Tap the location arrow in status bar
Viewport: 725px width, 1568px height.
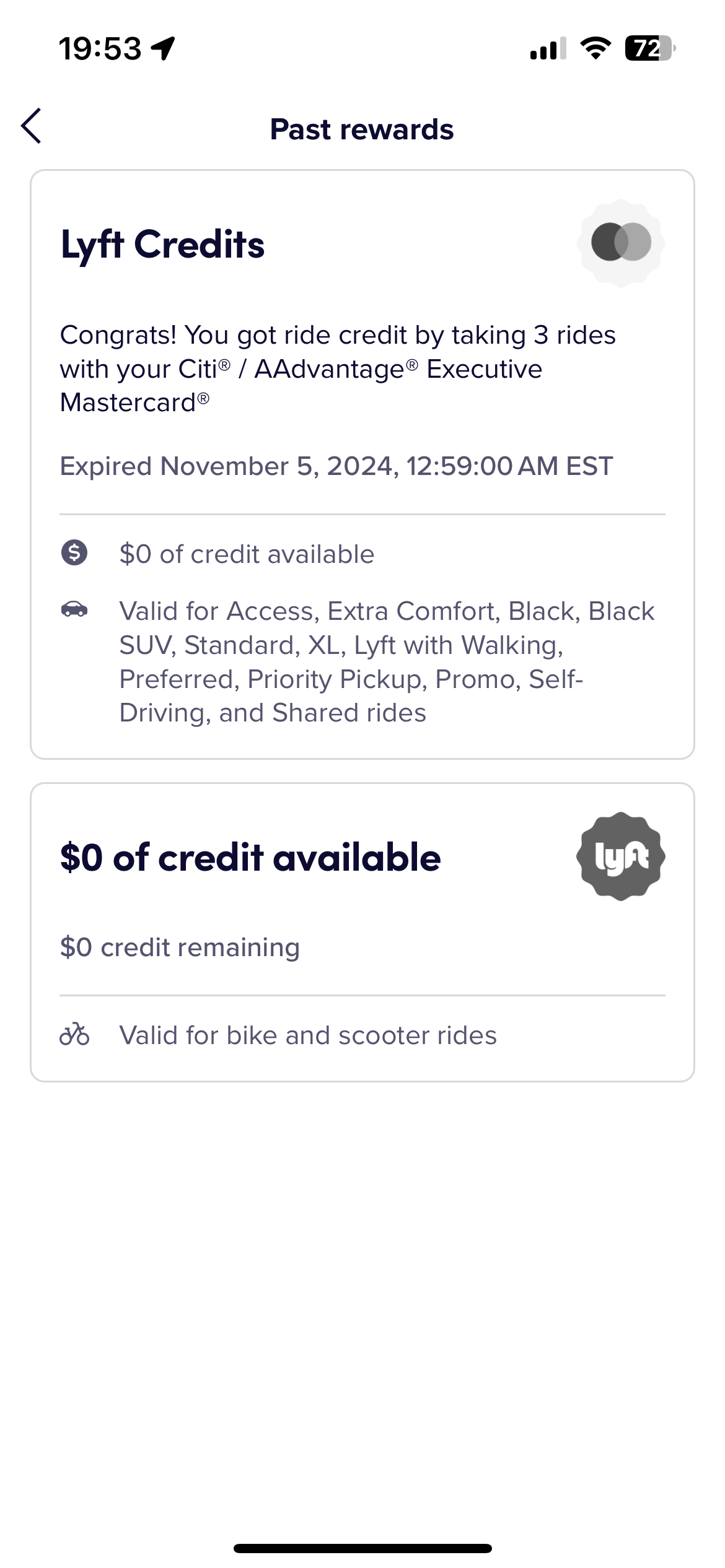[x=164, y=48]
